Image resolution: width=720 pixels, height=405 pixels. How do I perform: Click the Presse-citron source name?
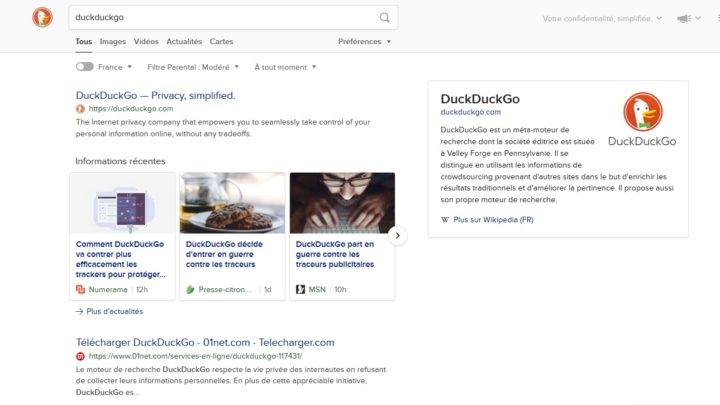225,290
